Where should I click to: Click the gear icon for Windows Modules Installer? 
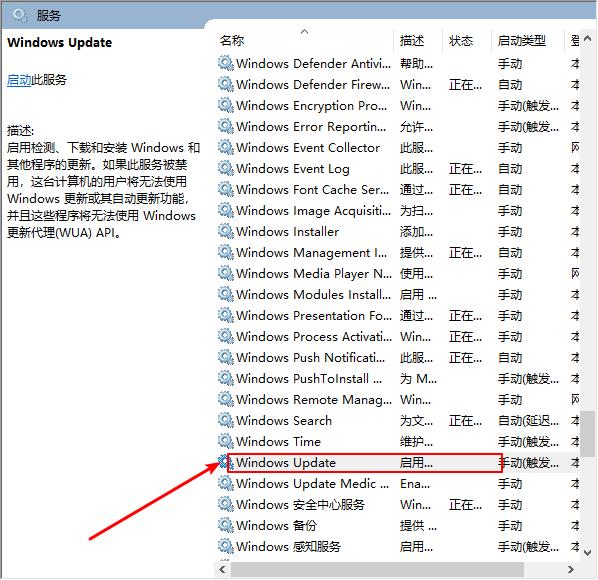click(x=226, y=294)
